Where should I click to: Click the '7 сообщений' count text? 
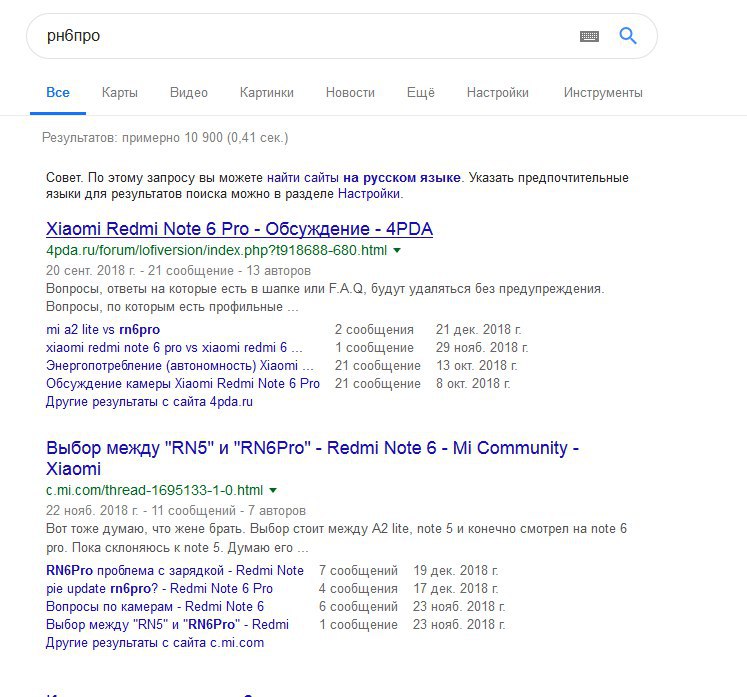(358, 571)
